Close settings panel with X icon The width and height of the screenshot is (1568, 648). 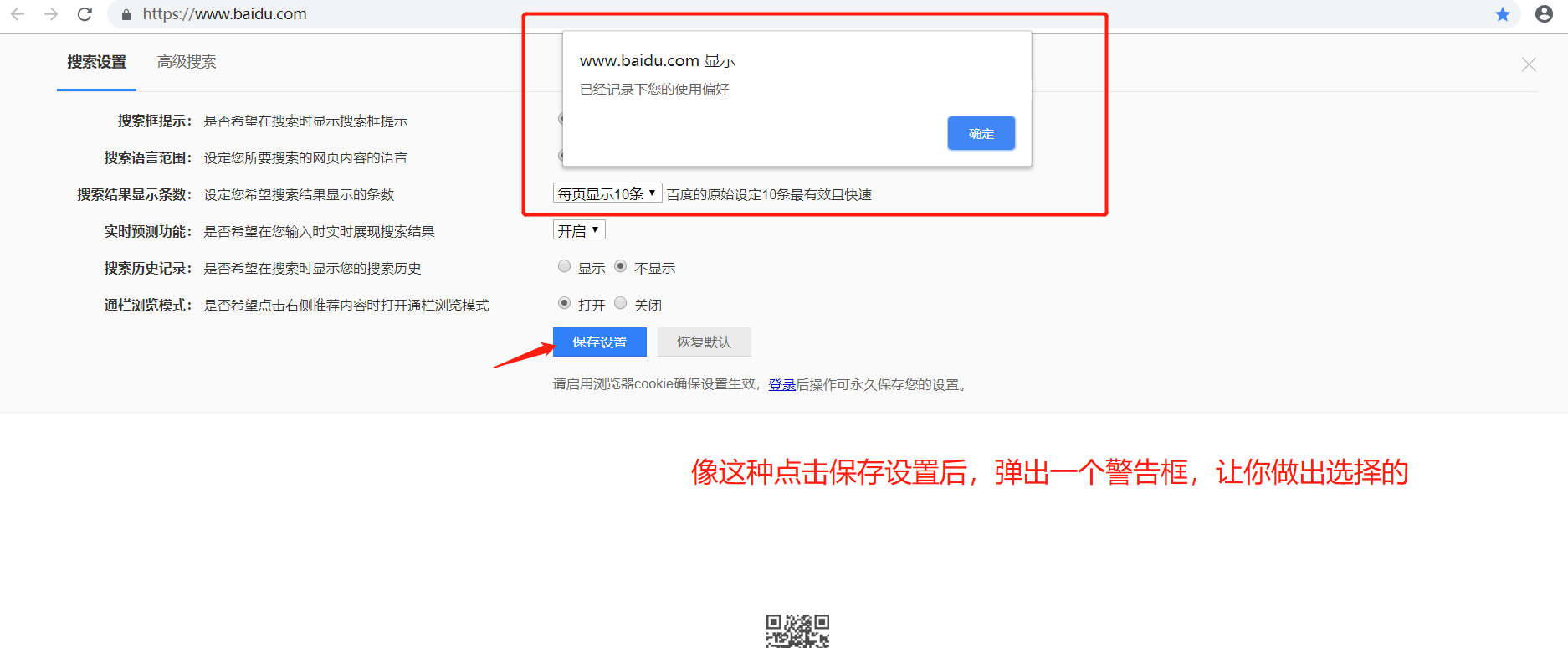coord(1529,64)
